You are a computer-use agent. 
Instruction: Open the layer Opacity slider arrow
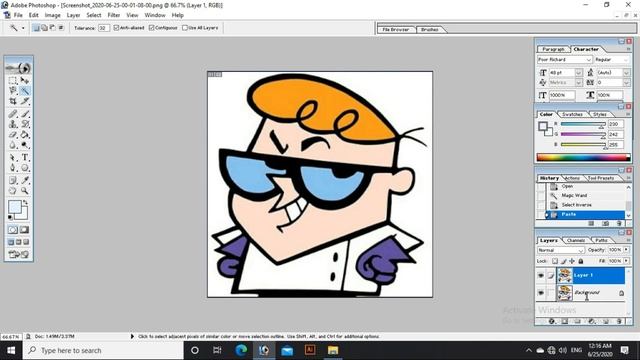click(x=626, y=249)
